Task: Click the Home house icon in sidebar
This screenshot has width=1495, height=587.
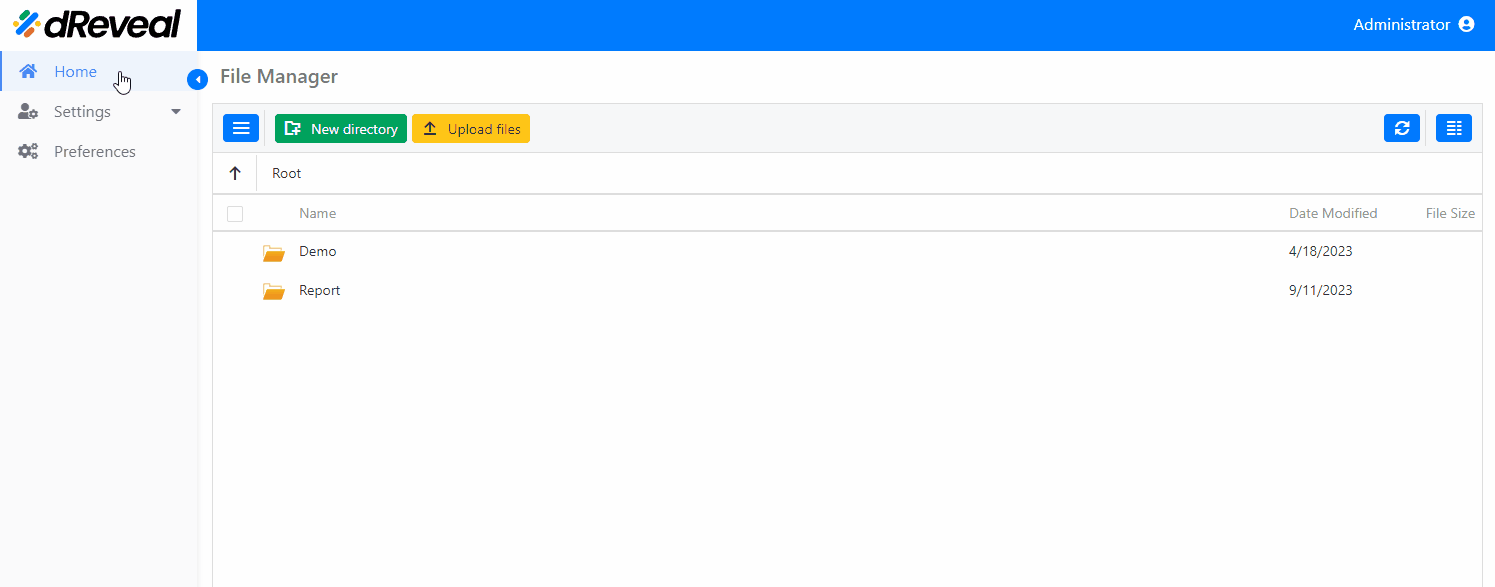Action: (28, 71)
